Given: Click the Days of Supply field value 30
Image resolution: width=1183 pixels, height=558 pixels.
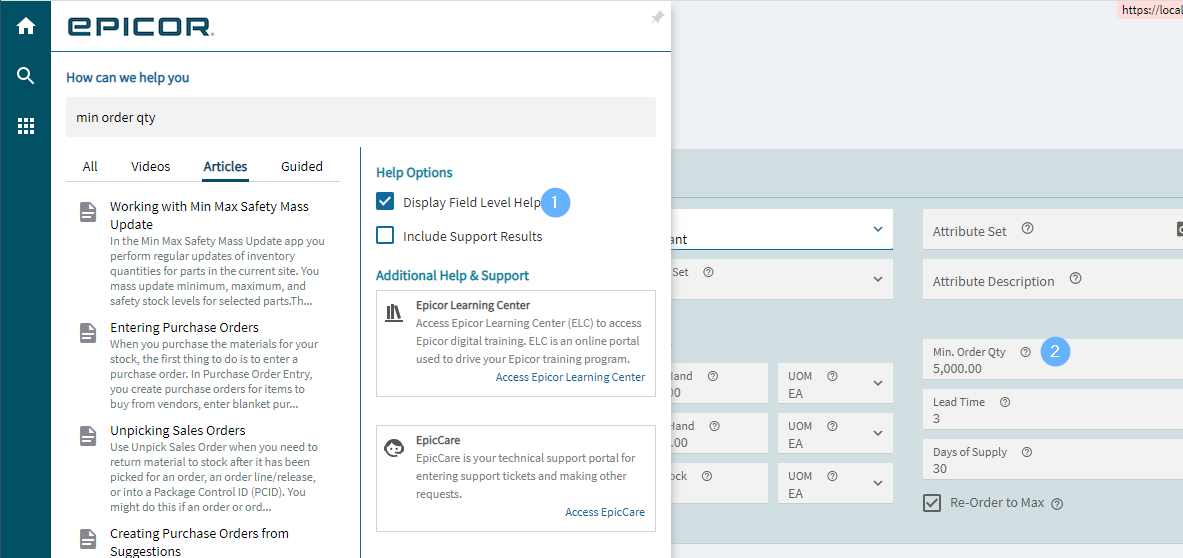Looking at the screenshot, I should [939, 468].
